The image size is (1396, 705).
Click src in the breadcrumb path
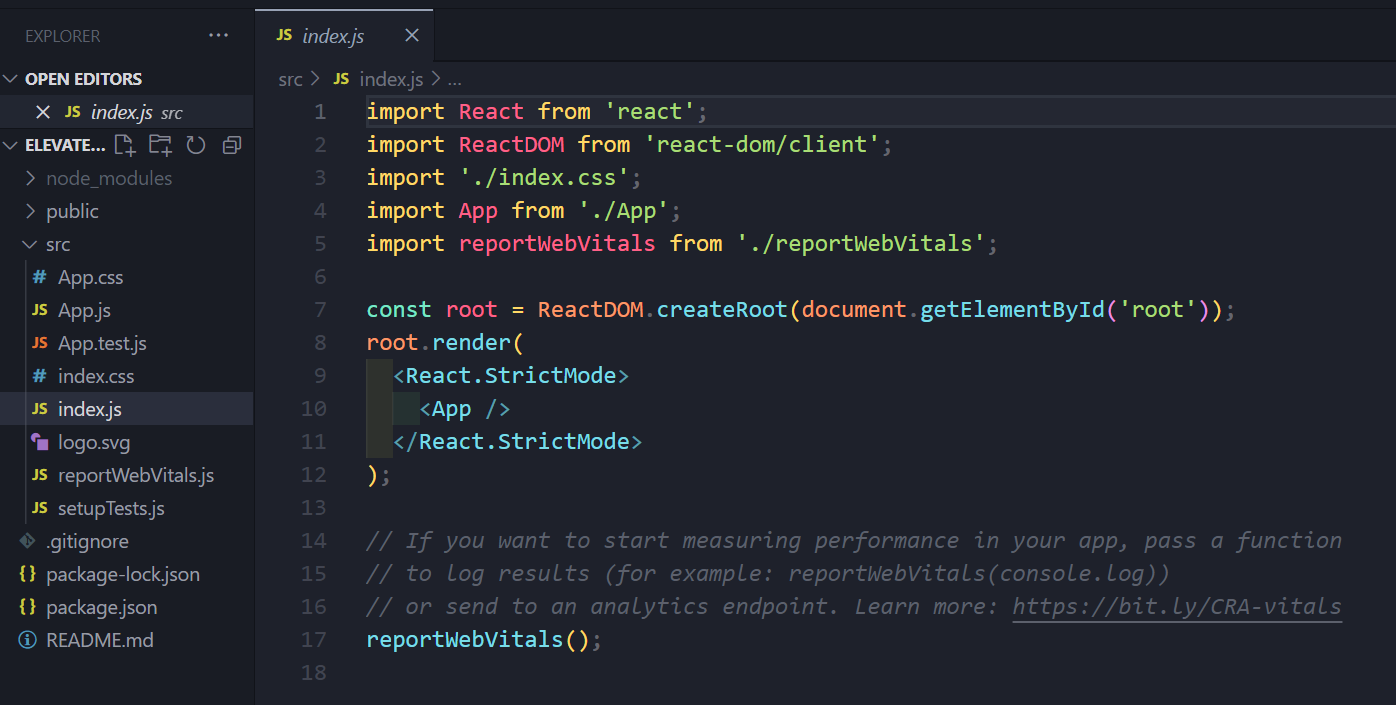(x=290, y=79)
